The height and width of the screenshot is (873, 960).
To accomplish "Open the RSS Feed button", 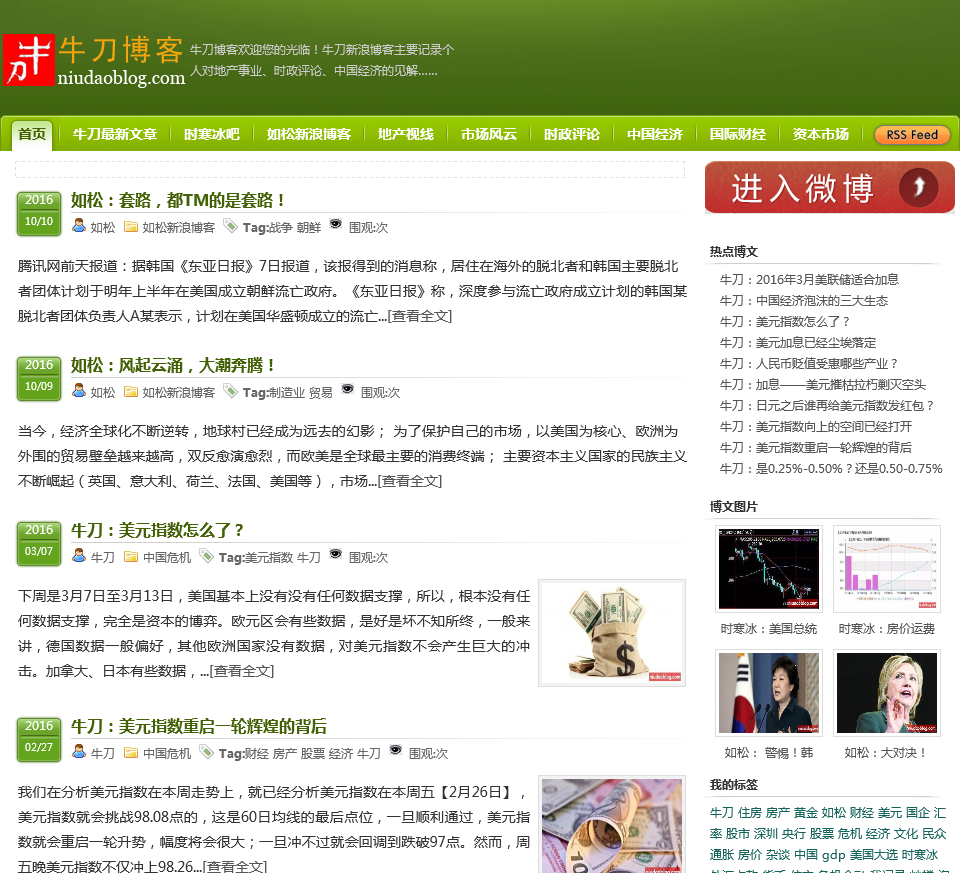I will pos(912,135).
